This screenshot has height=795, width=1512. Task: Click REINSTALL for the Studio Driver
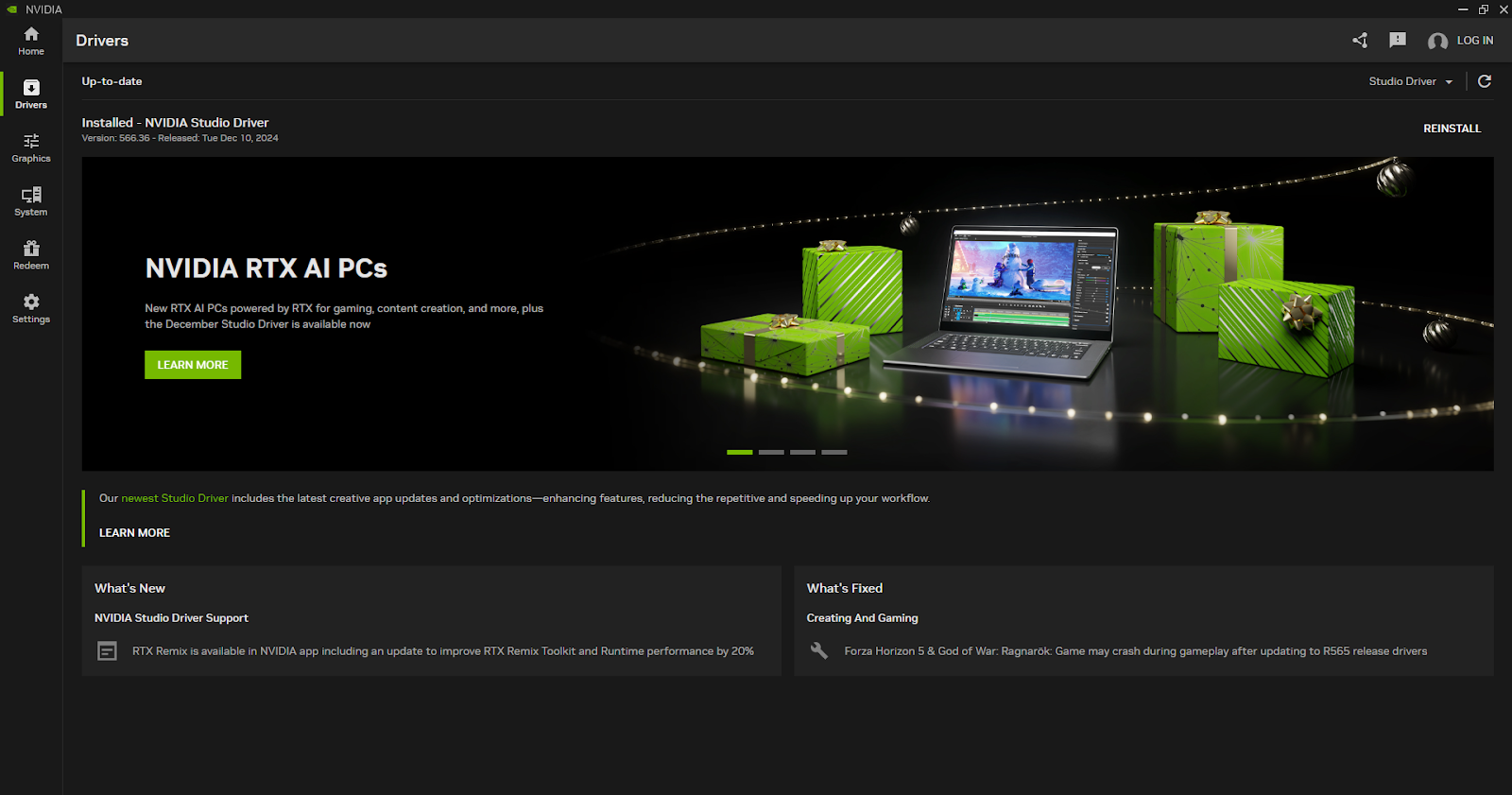[x=1452, y=129]
